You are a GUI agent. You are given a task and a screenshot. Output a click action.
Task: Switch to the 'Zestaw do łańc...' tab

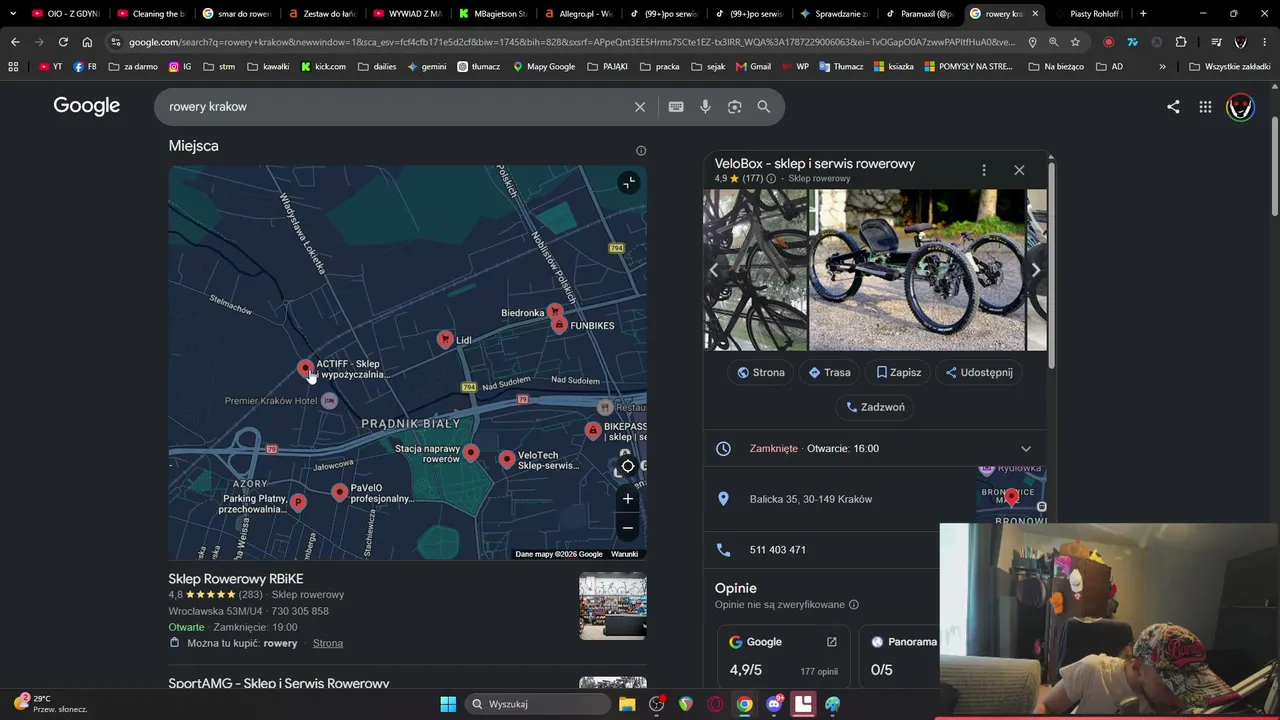323,14
